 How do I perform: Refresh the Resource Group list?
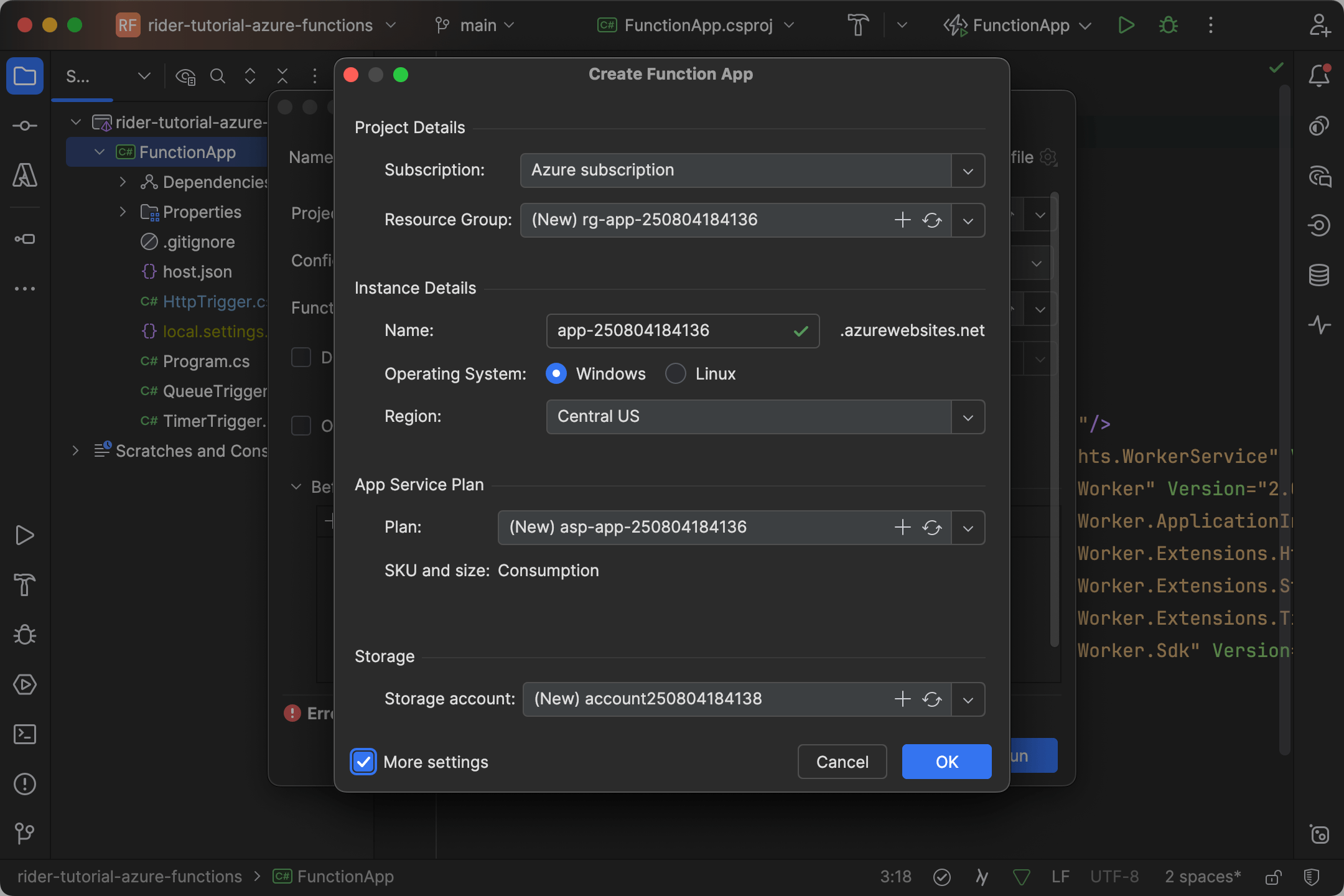[x=931, y=220]
